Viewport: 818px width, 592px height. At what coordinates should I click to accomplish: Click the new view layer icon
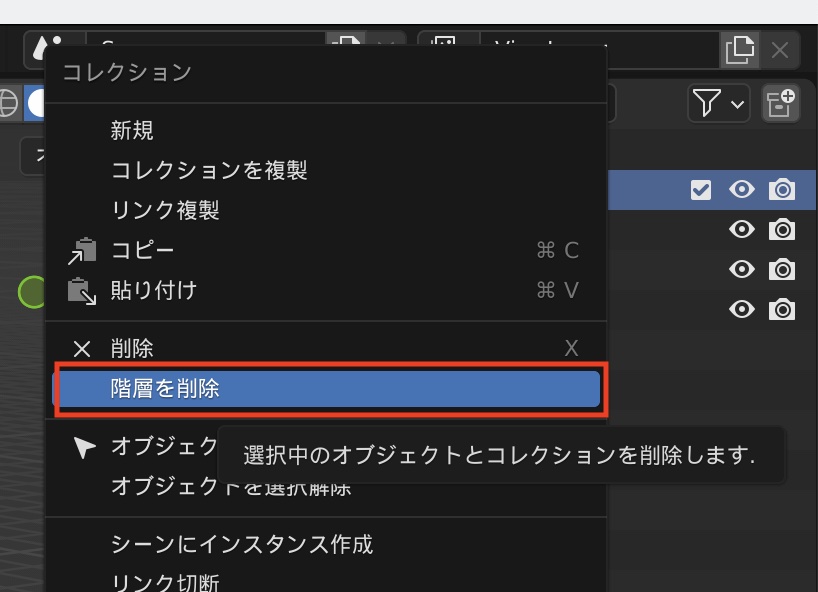(x=739, y=49)
